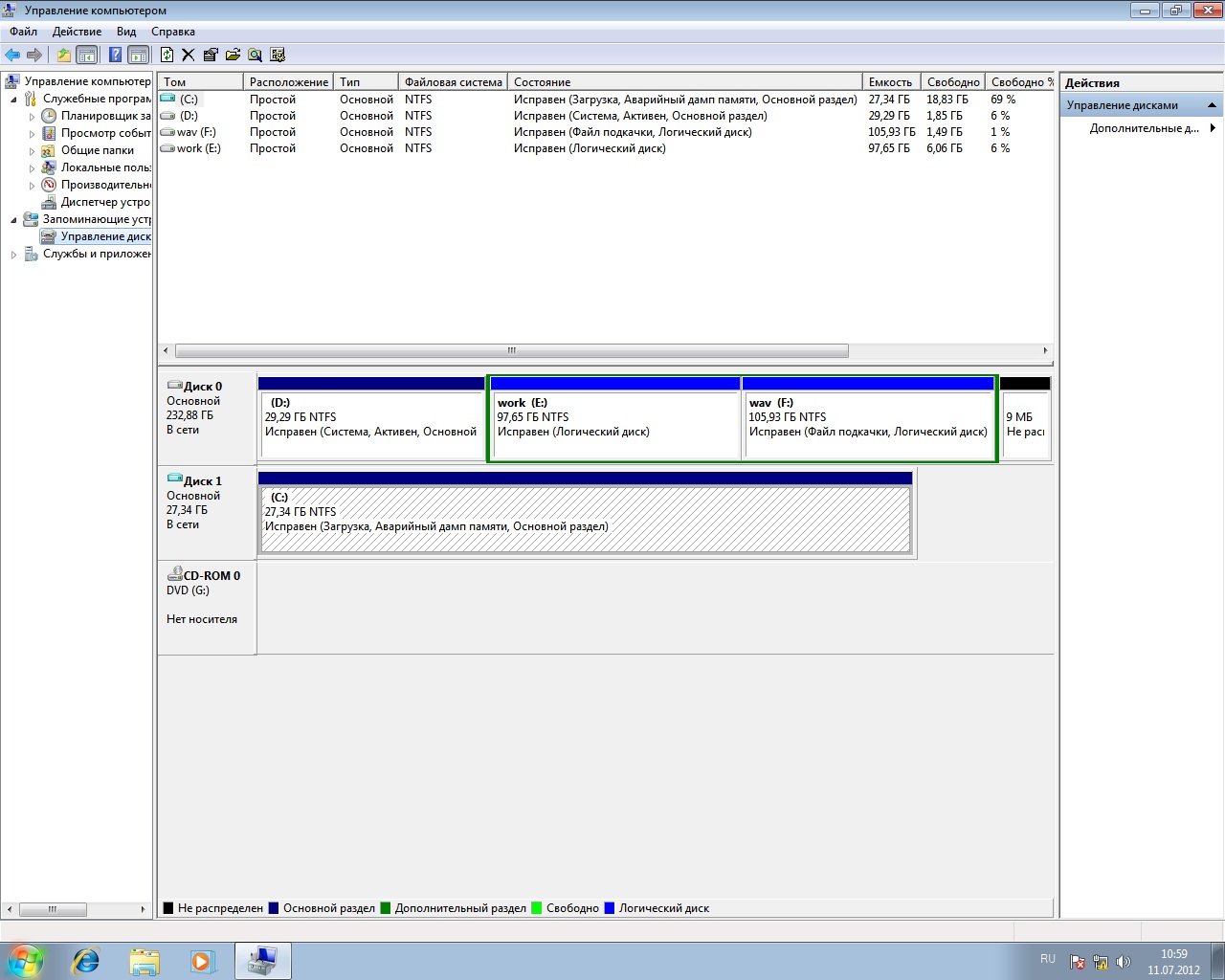
Task: Collapse the Запоминающие устройства node
Action: [x=13, y=219]
